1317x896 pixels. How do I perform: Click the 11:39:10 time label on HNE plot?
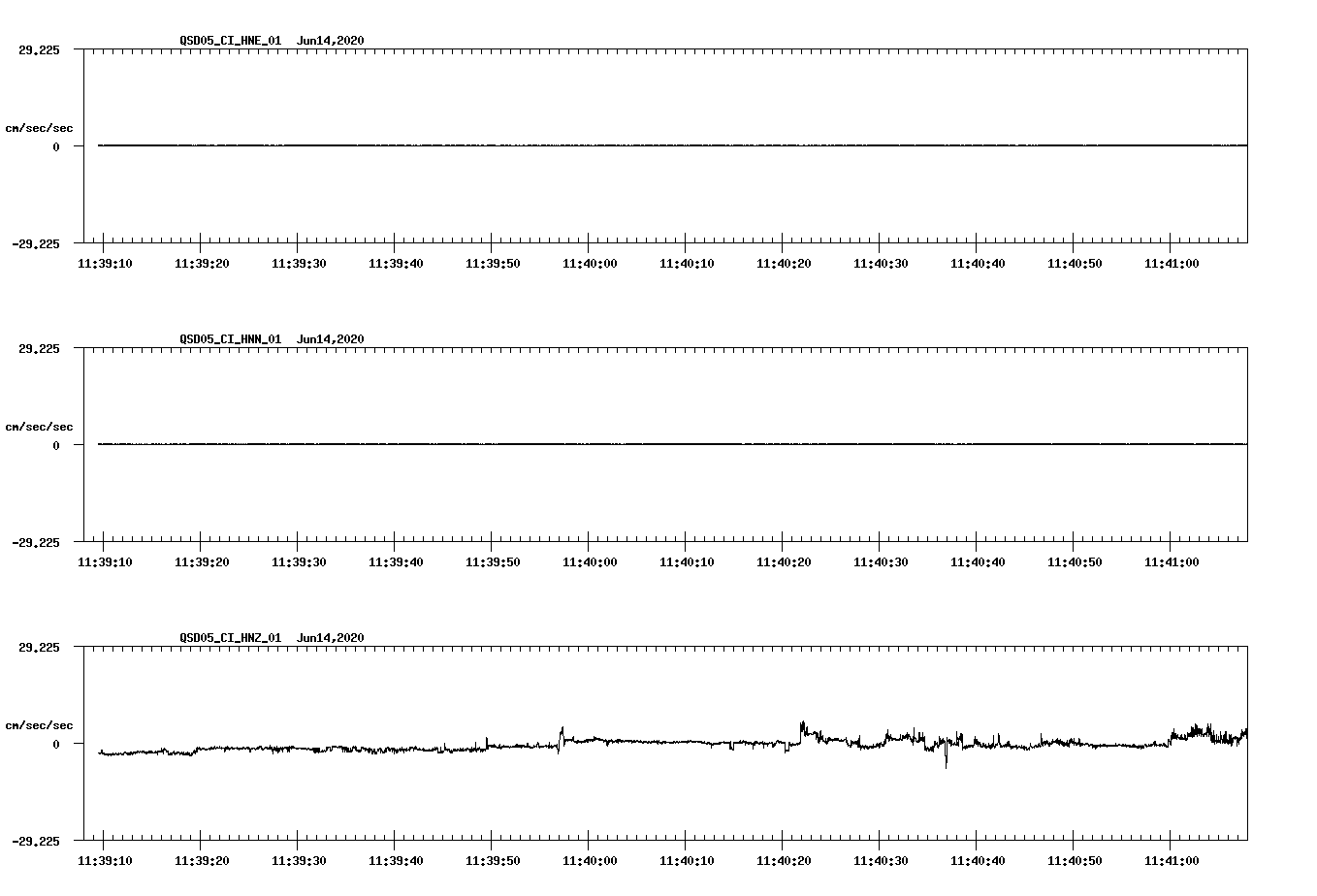coord(105,263)
